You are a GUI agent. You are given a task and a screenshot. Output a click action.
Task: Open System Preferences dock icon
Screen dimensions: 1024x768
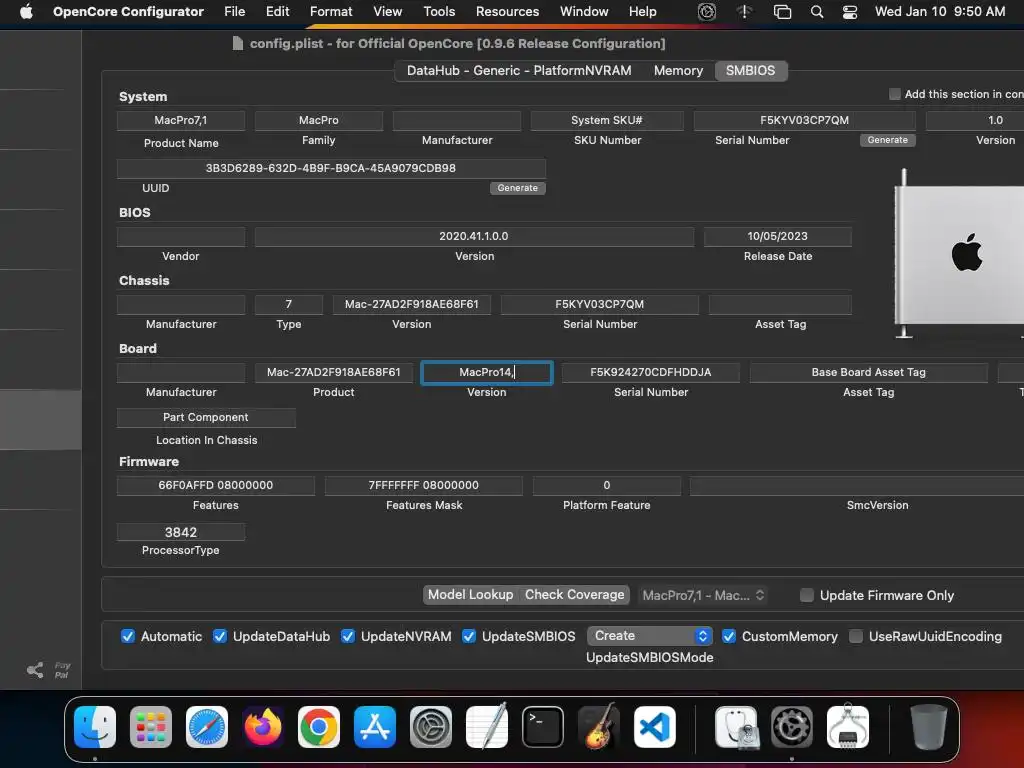tap(431, 727)
